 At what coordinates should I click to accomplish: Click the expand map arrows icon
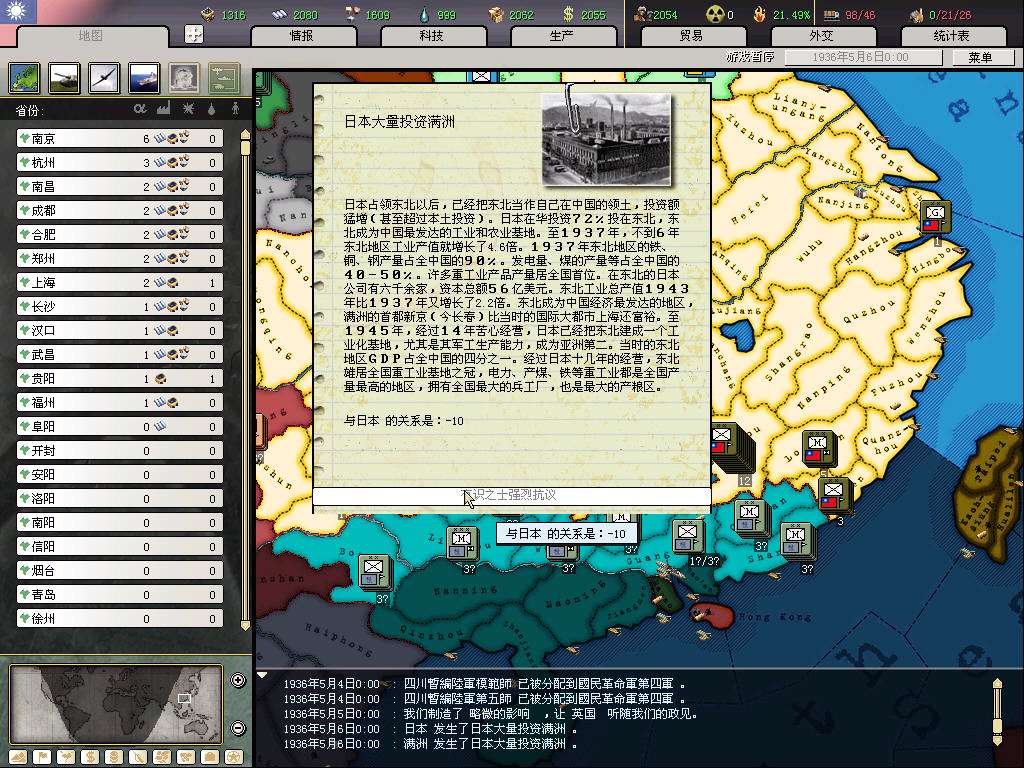[x=194, y=33]
